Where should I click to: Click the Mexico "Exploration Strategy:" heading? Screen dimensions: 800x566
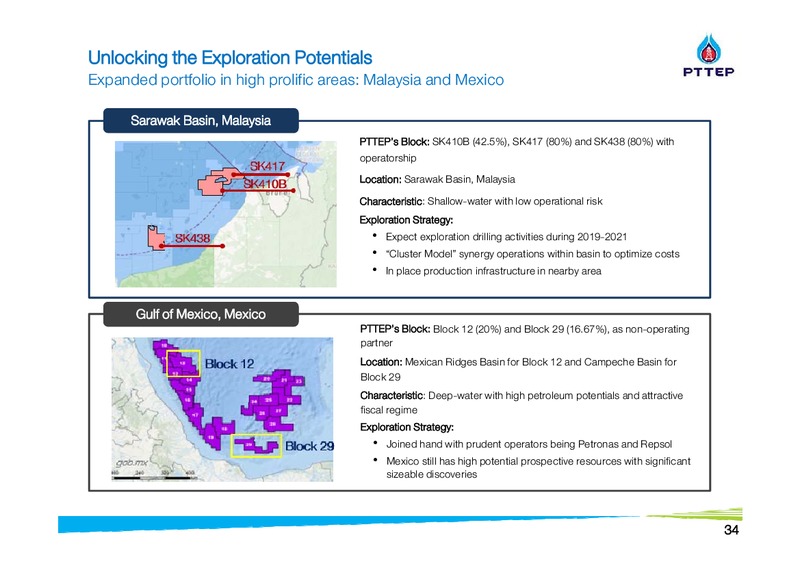click(x=407, y=427)
